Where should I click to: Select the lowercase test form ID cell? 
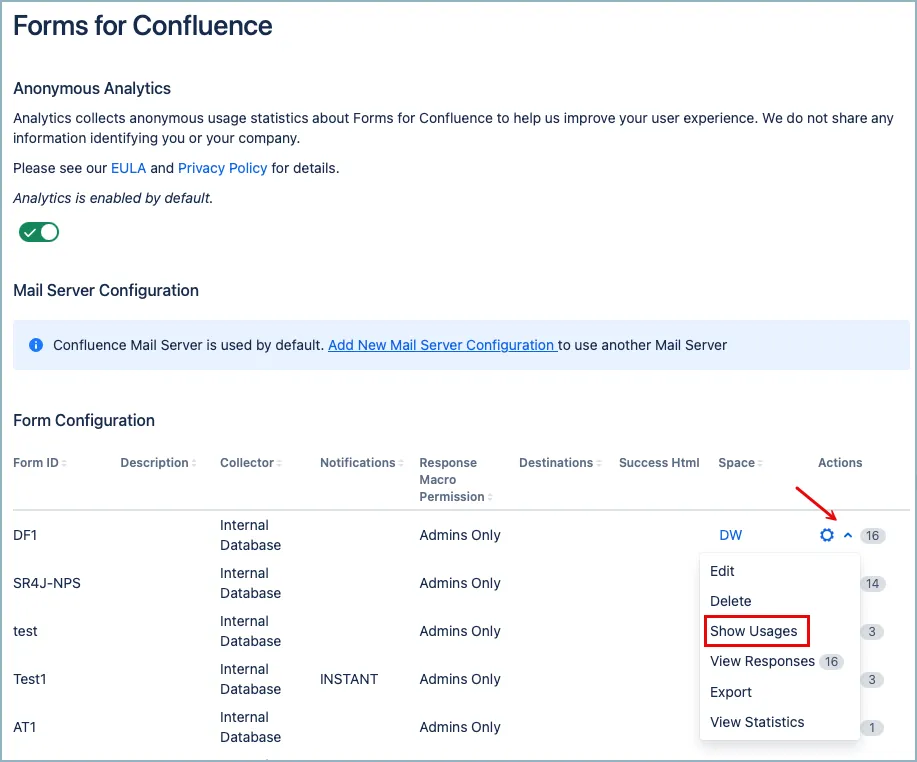point(25,631)
